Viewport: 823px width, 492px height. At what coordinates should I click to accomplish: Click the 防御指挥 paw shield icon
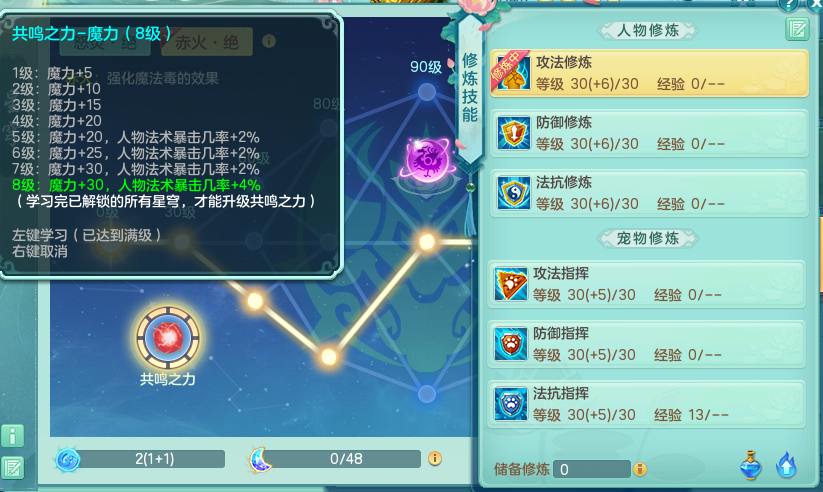[x=511, y=344]
